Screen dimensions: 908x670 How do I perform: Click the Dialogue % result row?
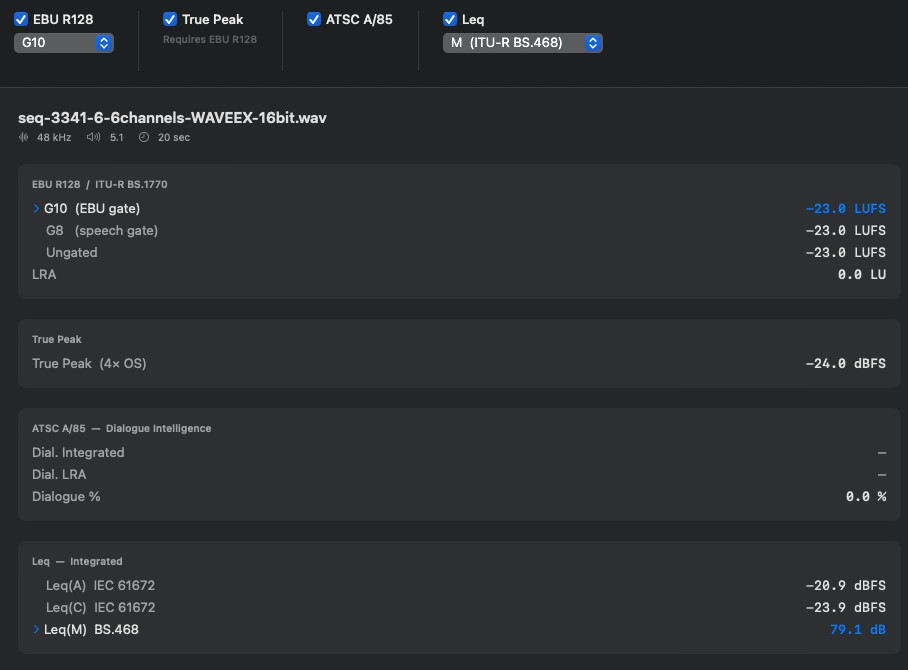click(66, 496)
